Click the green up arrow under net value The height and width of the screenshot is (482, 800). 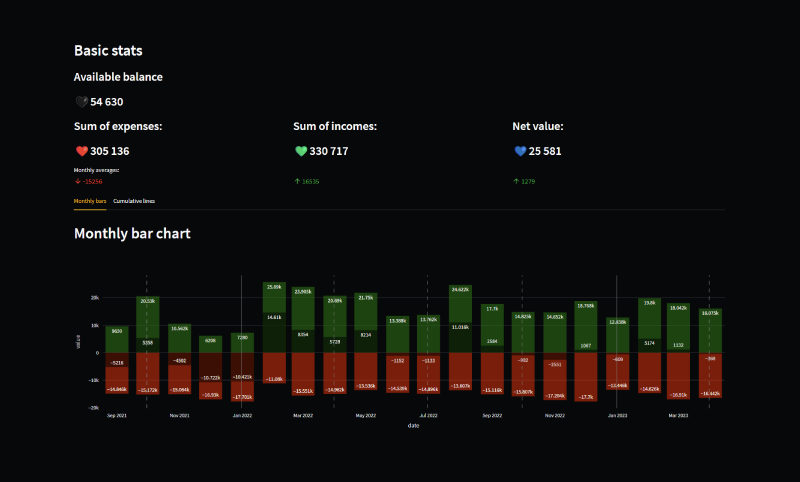515,181
